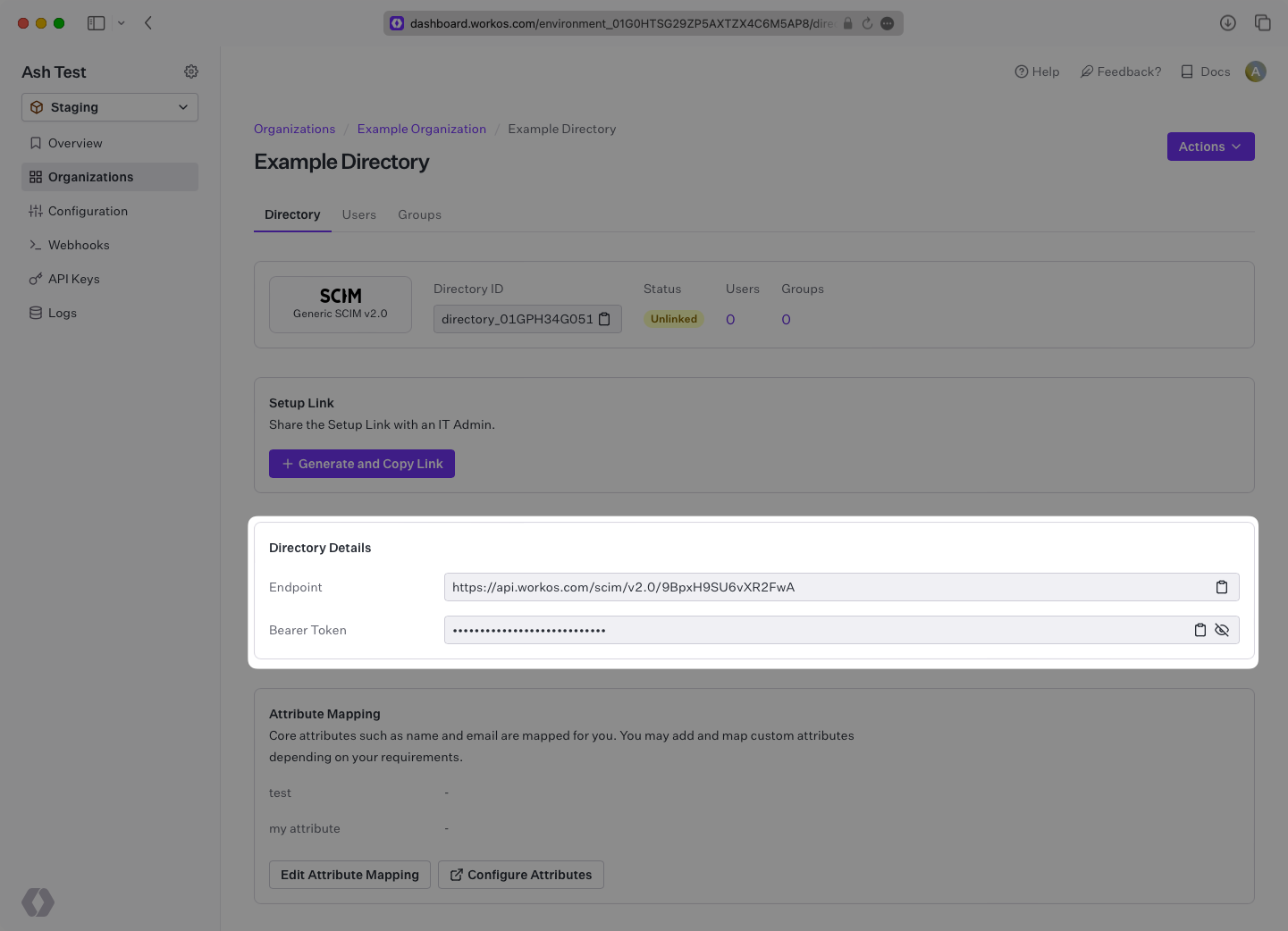
Task: Open workspace settings gear for Ash Test
Action: 190,71
